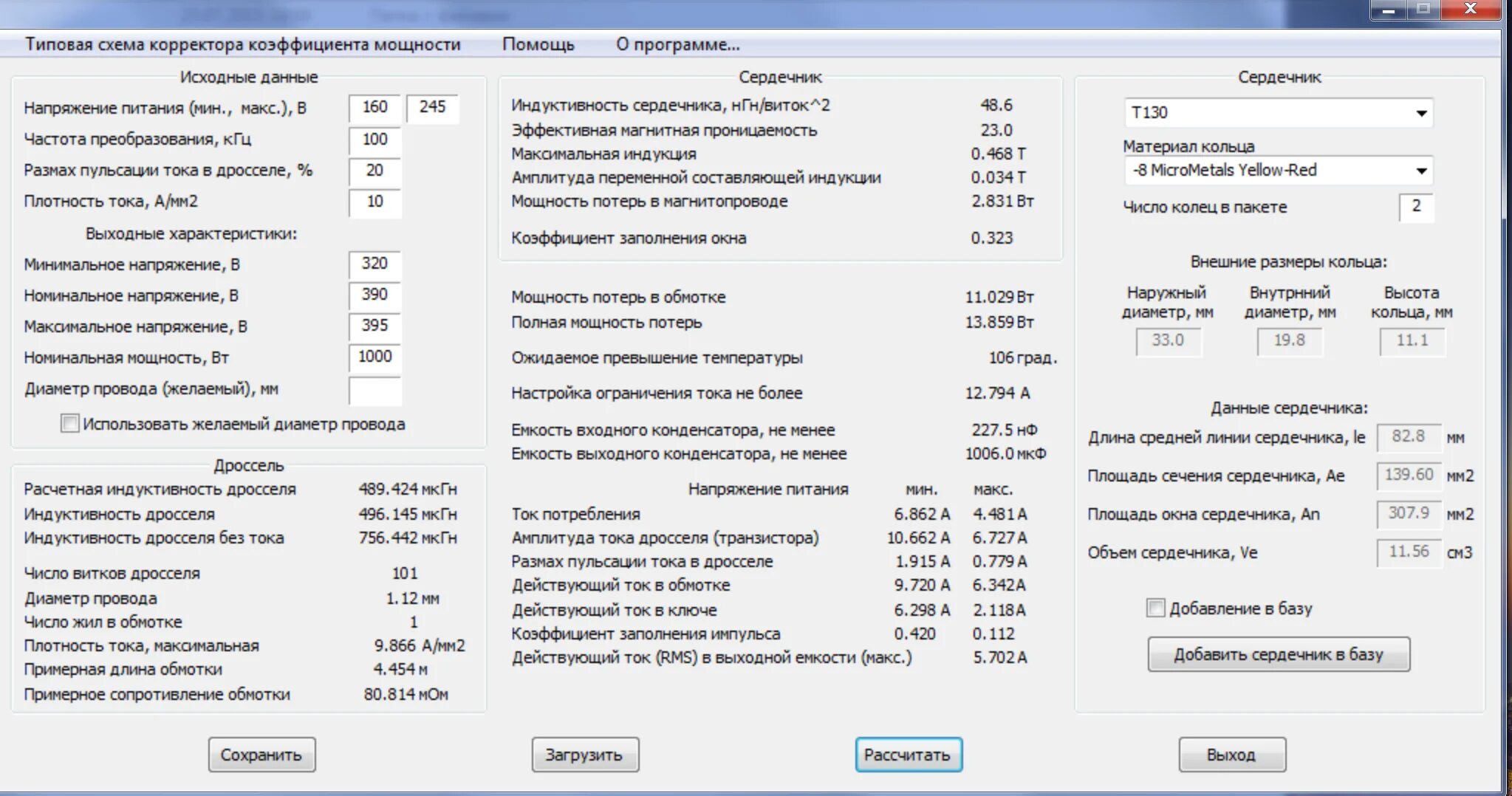This screenshot has height=796, width=1512.
Task: Open the 'Помощь' menu
Action: point(538,44)
